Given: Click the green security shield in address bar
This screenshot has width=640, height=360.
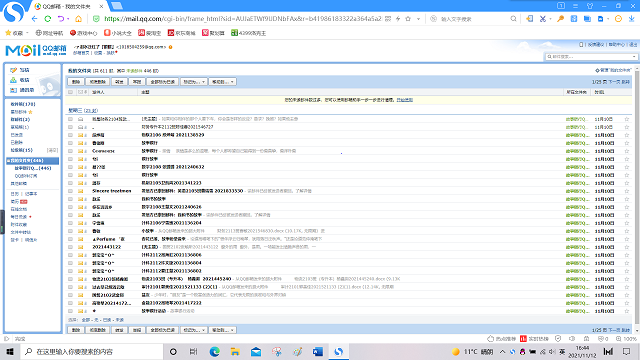Looking at the screenshot, I should tap(96, 19).
